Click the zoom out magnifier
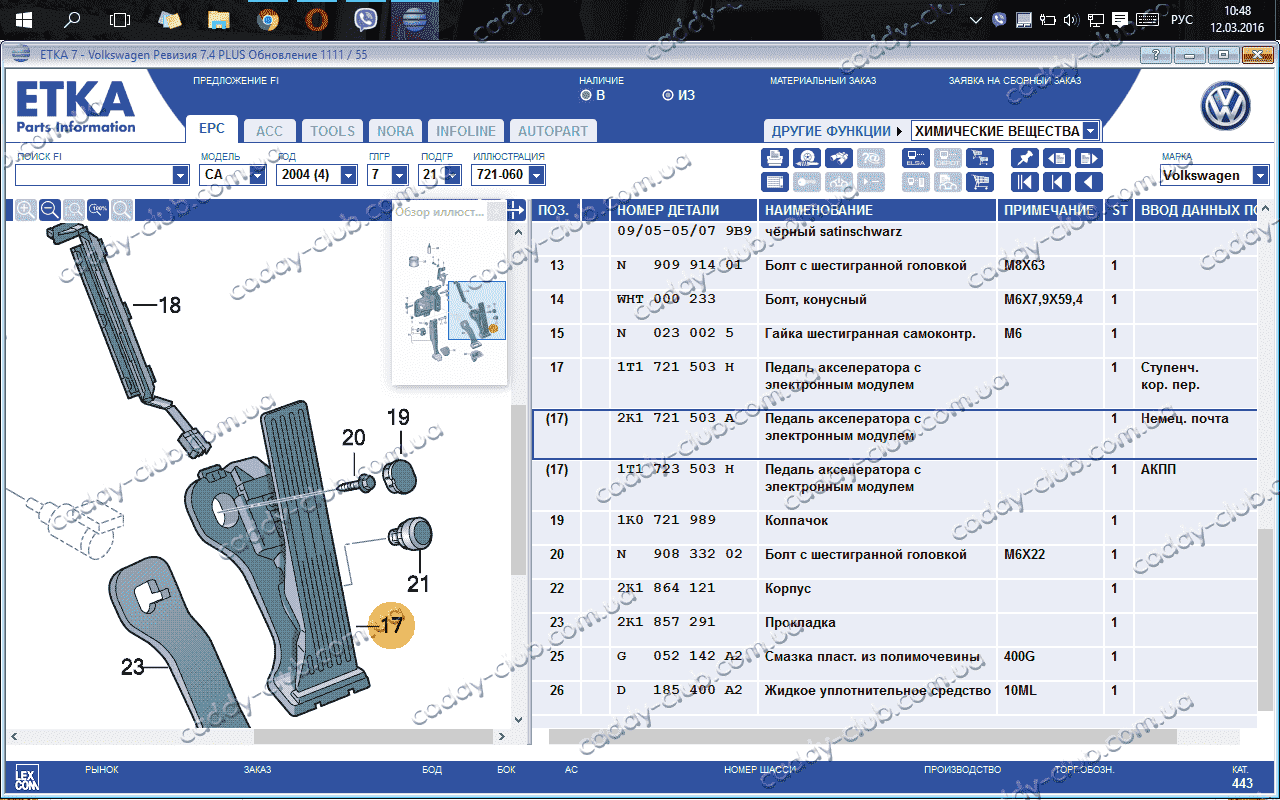This screenshot has width=1280, height=800. (x=49, y=210)
